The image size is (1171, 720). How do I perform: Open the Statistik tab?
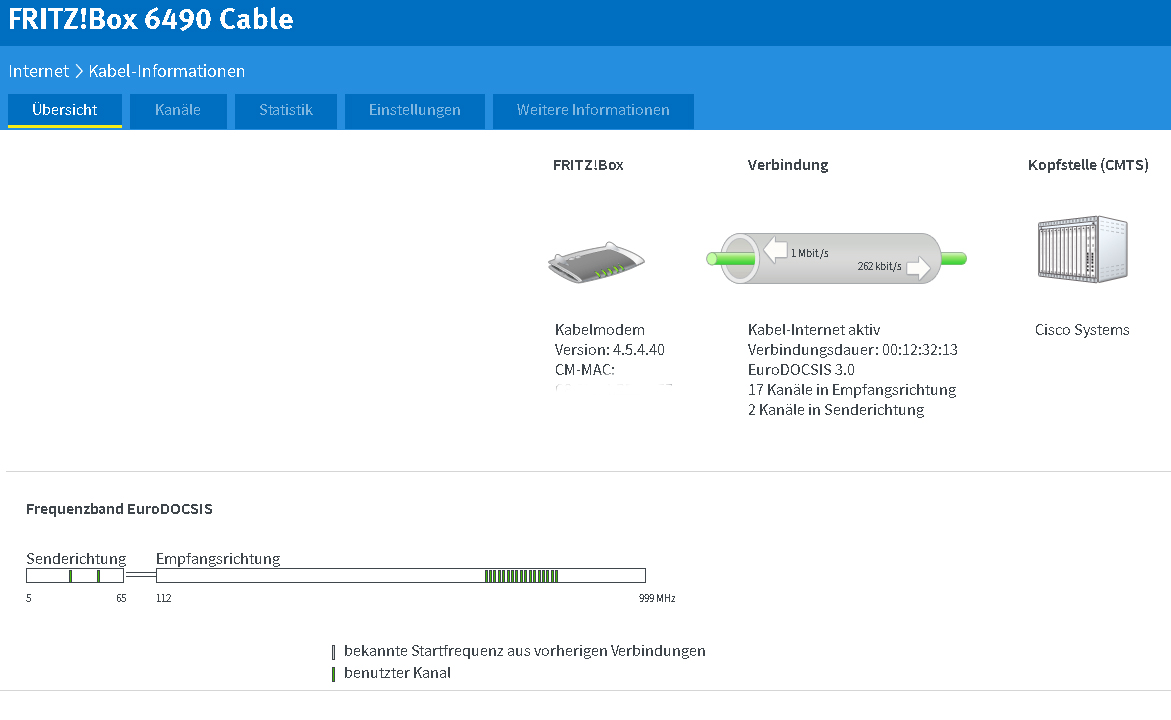point(286,110)
